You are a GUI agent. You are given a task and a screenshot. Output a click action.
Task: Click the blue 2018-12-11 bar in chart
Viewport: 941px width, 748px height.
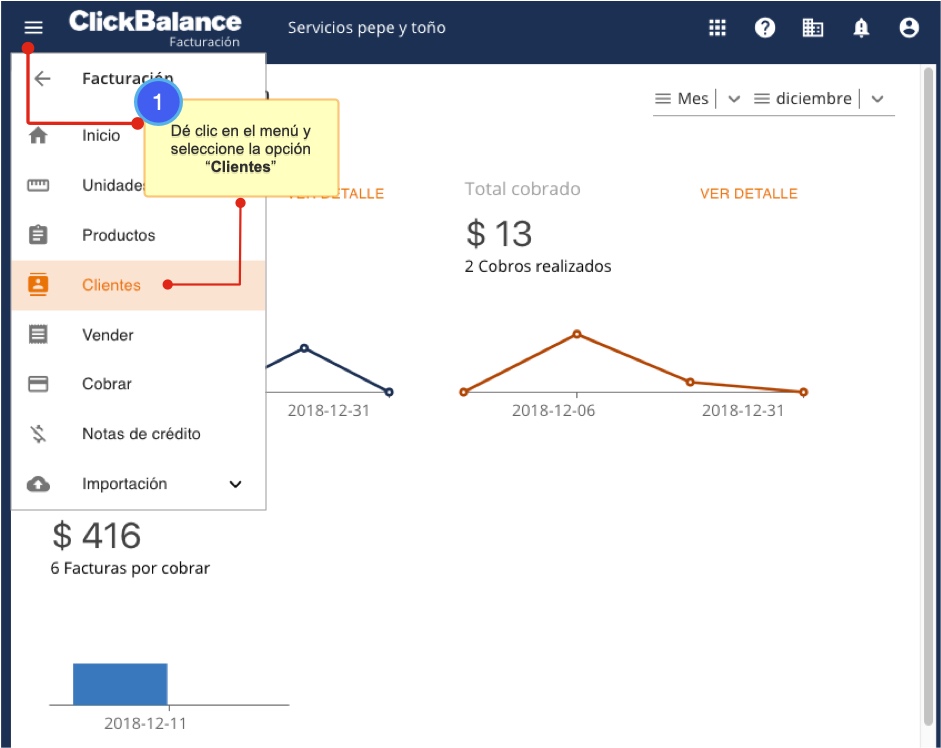pyautogui.click(x=120, y=684)
